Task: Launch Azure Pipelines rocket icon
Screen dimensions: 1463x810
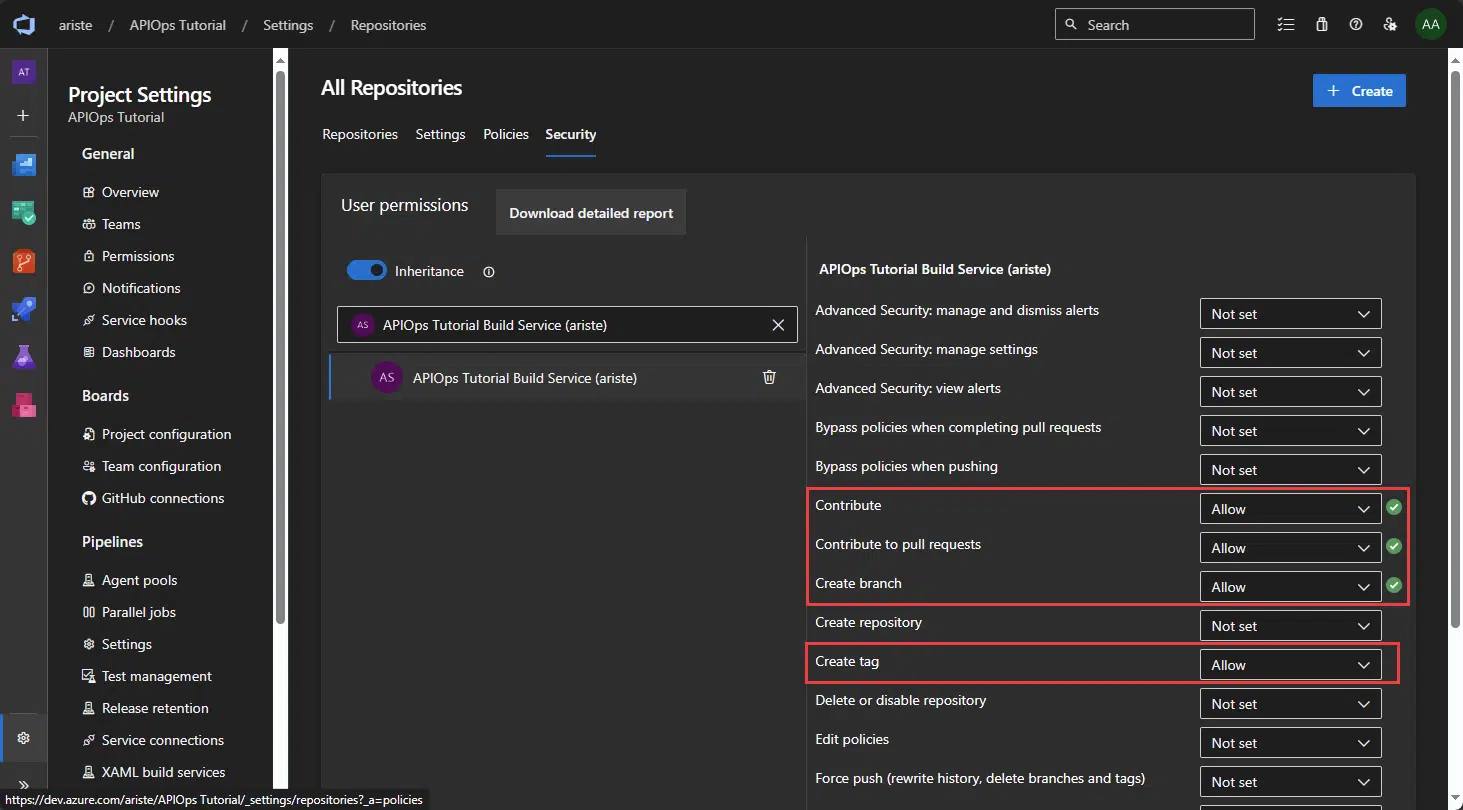Action: 23,309
